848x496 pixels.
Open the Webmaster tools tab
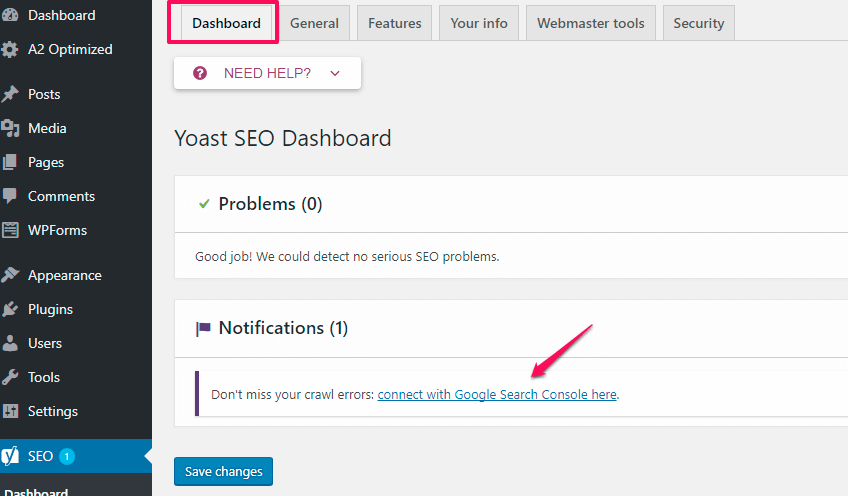point(591,23)
